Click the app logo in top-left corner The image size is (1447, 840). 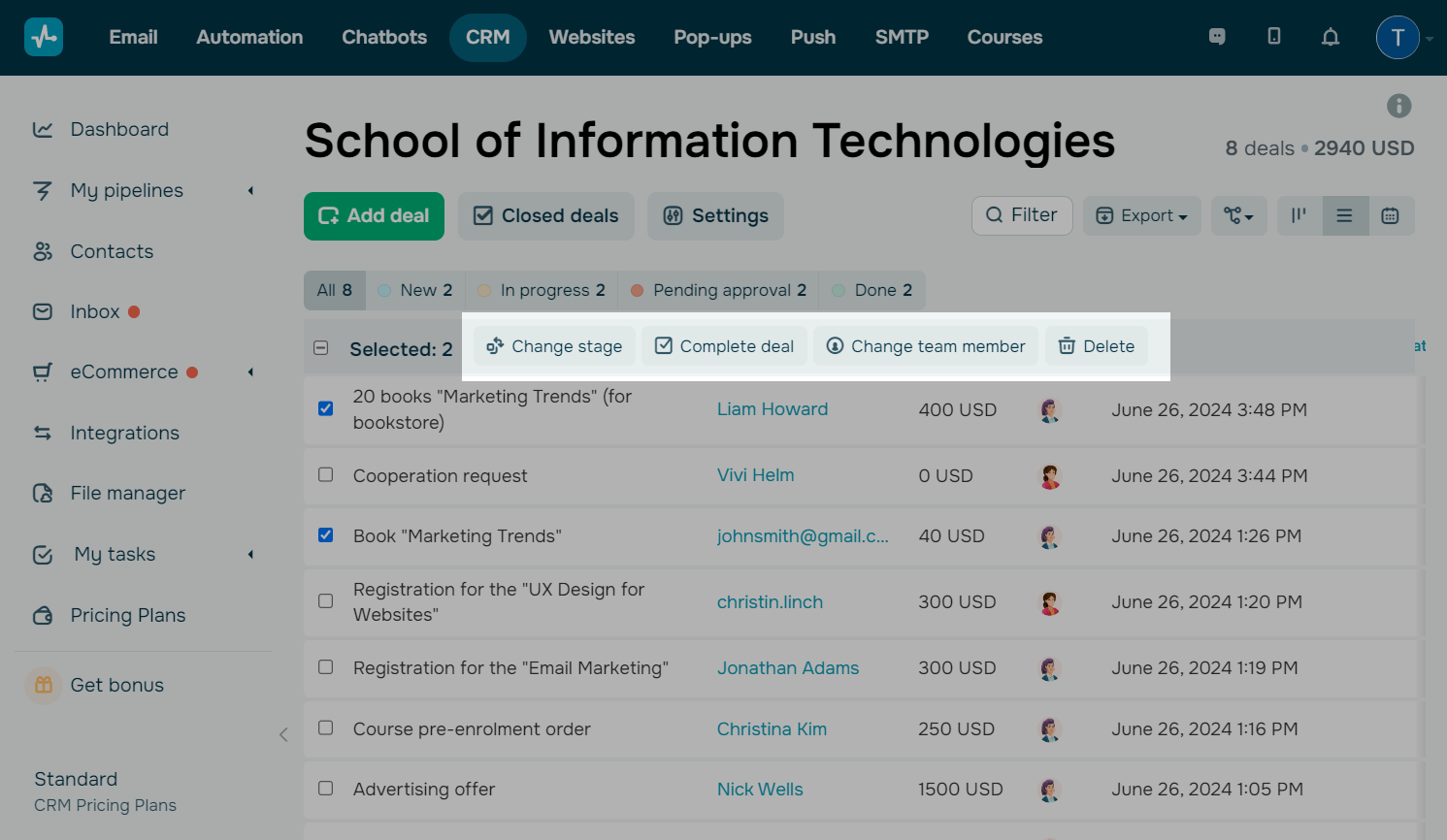(x=44, y=37)
